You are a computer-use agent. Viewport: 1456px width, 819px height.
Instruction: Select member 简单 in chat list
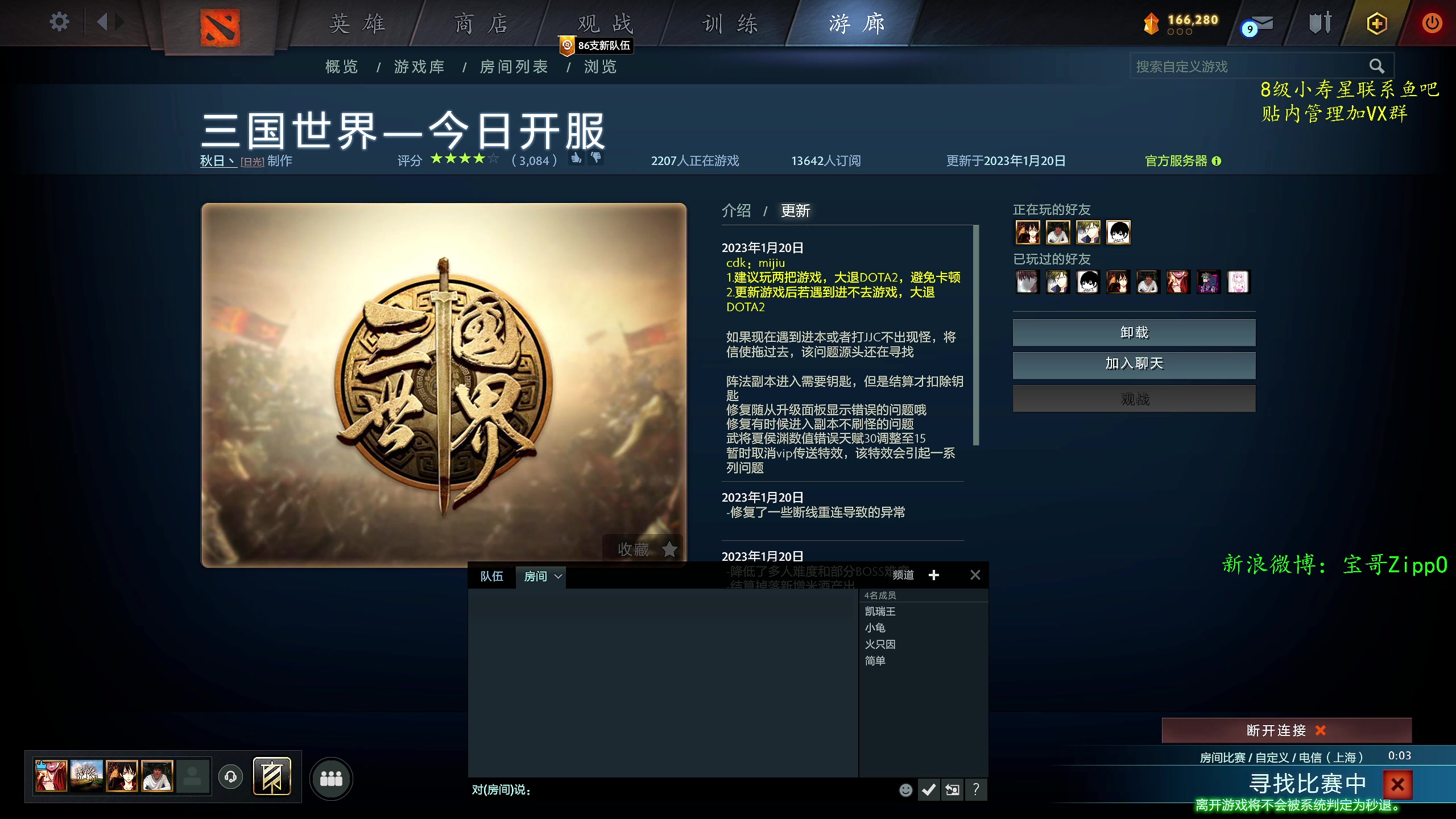click(x=875, y=661)
